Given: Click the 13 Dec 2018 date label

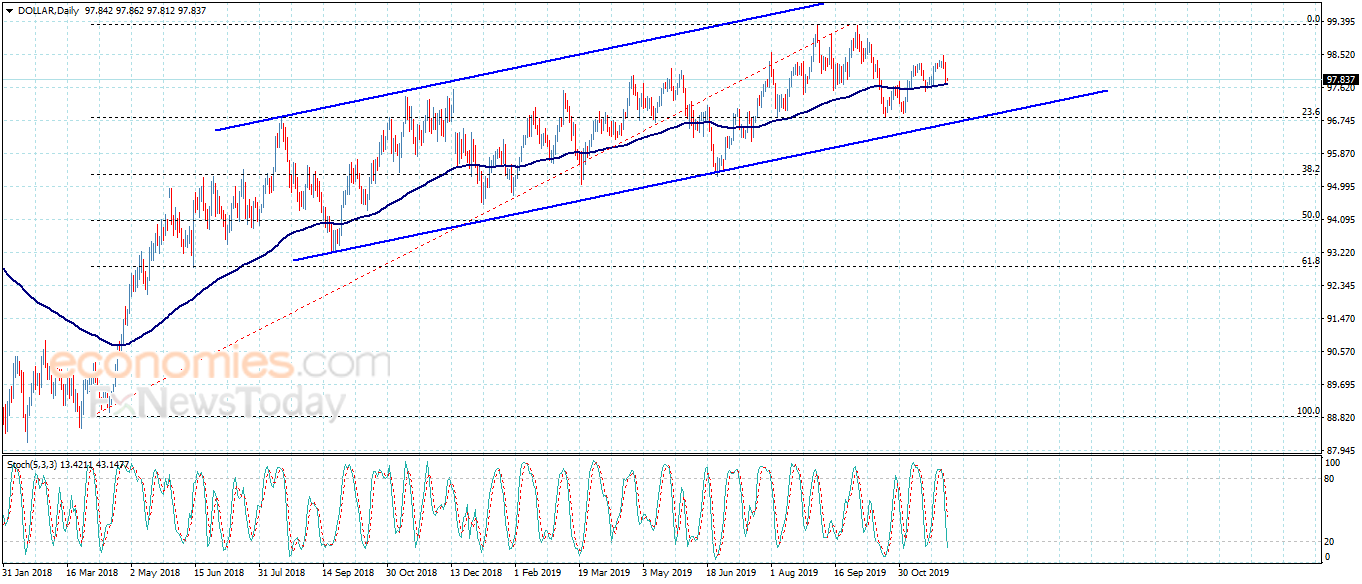Looking at the screenshot, I should coord(475,574).
